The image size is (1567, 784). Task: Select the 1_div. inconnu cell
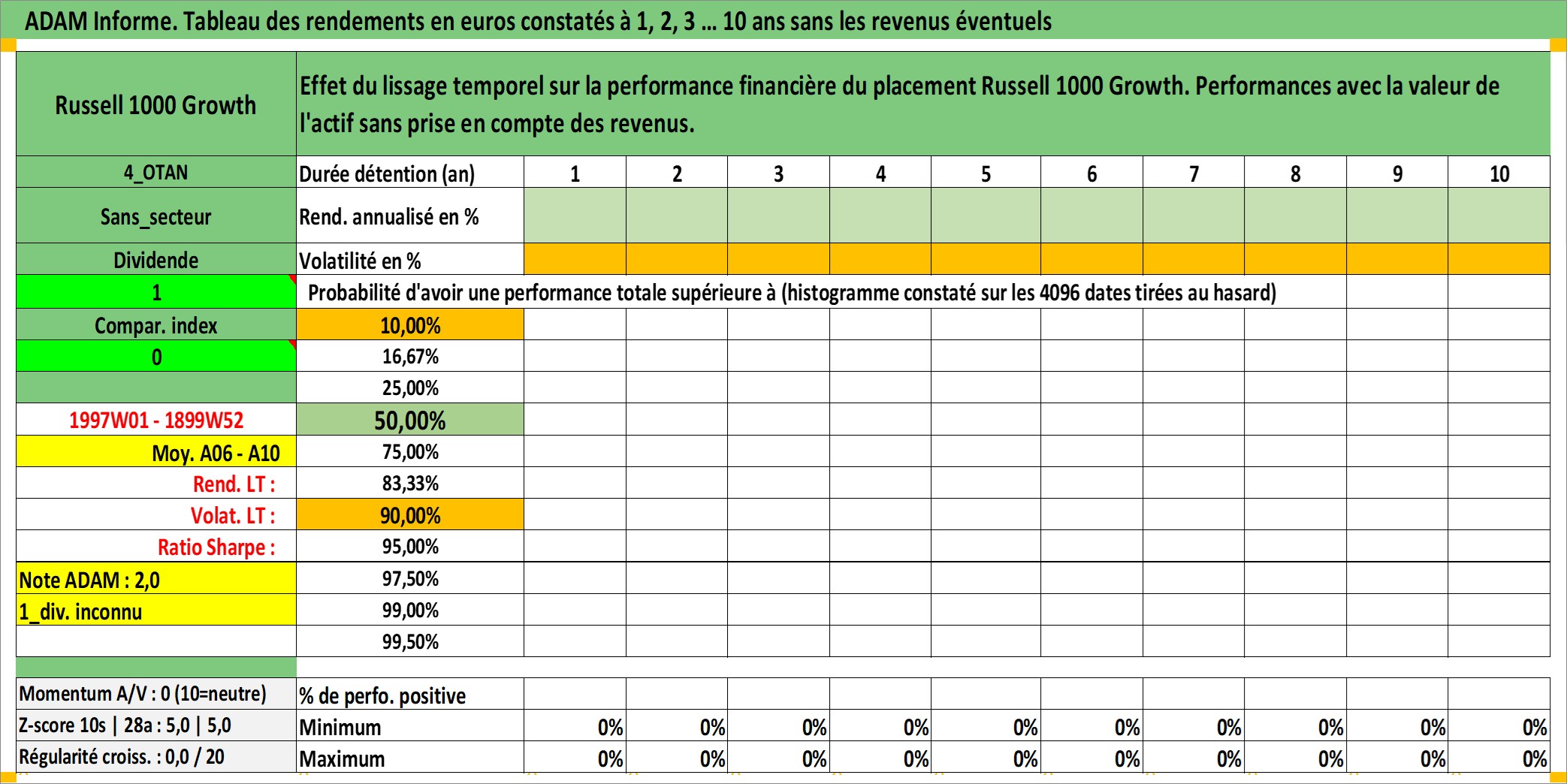coord(156,610)
